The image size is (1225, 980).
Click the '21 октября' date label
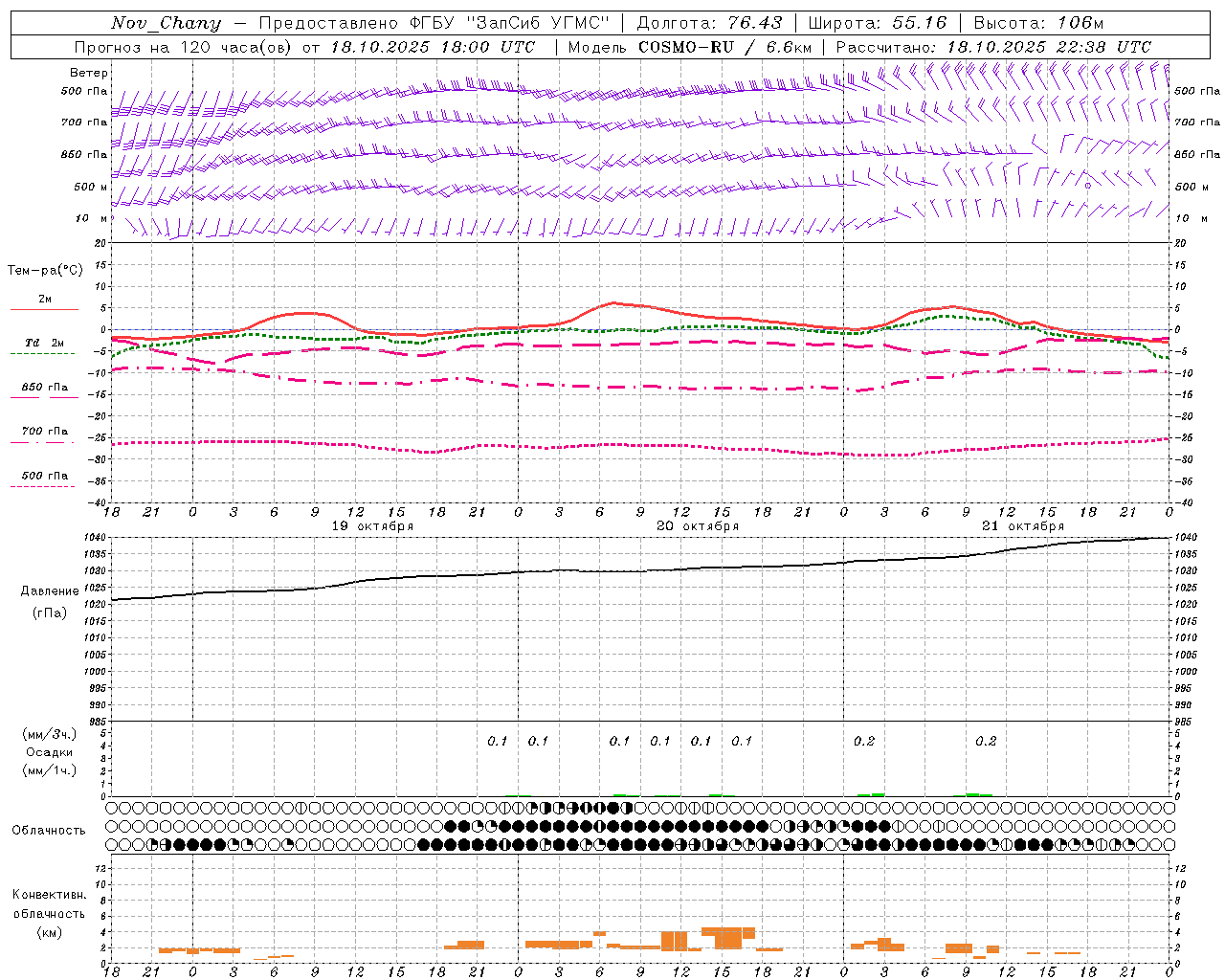(x=1023, y=525)
